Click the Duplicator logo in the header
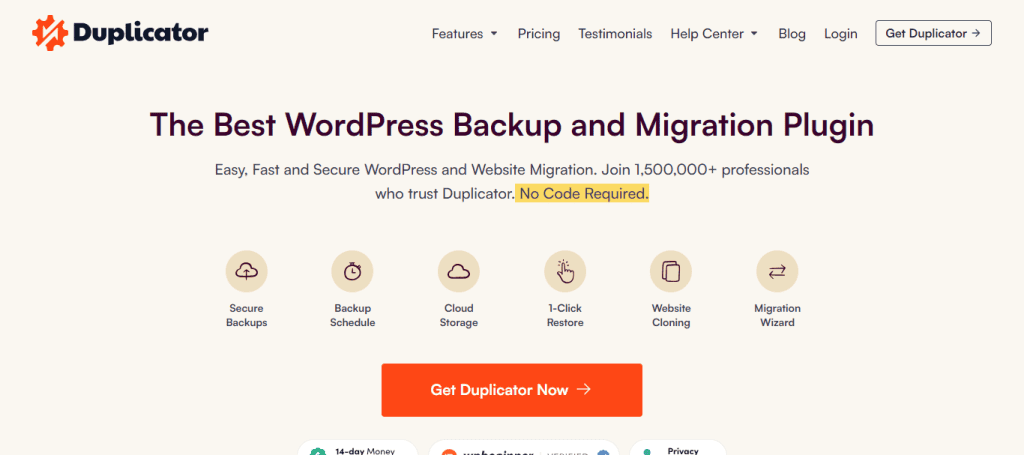The height and width of the screenshot is (455, 1024). tap(119, 33)
